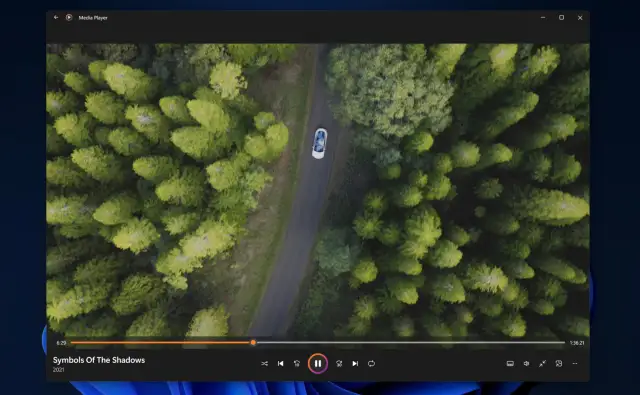Toggle repeat mode
640x395 pixels.
(371, 364)
